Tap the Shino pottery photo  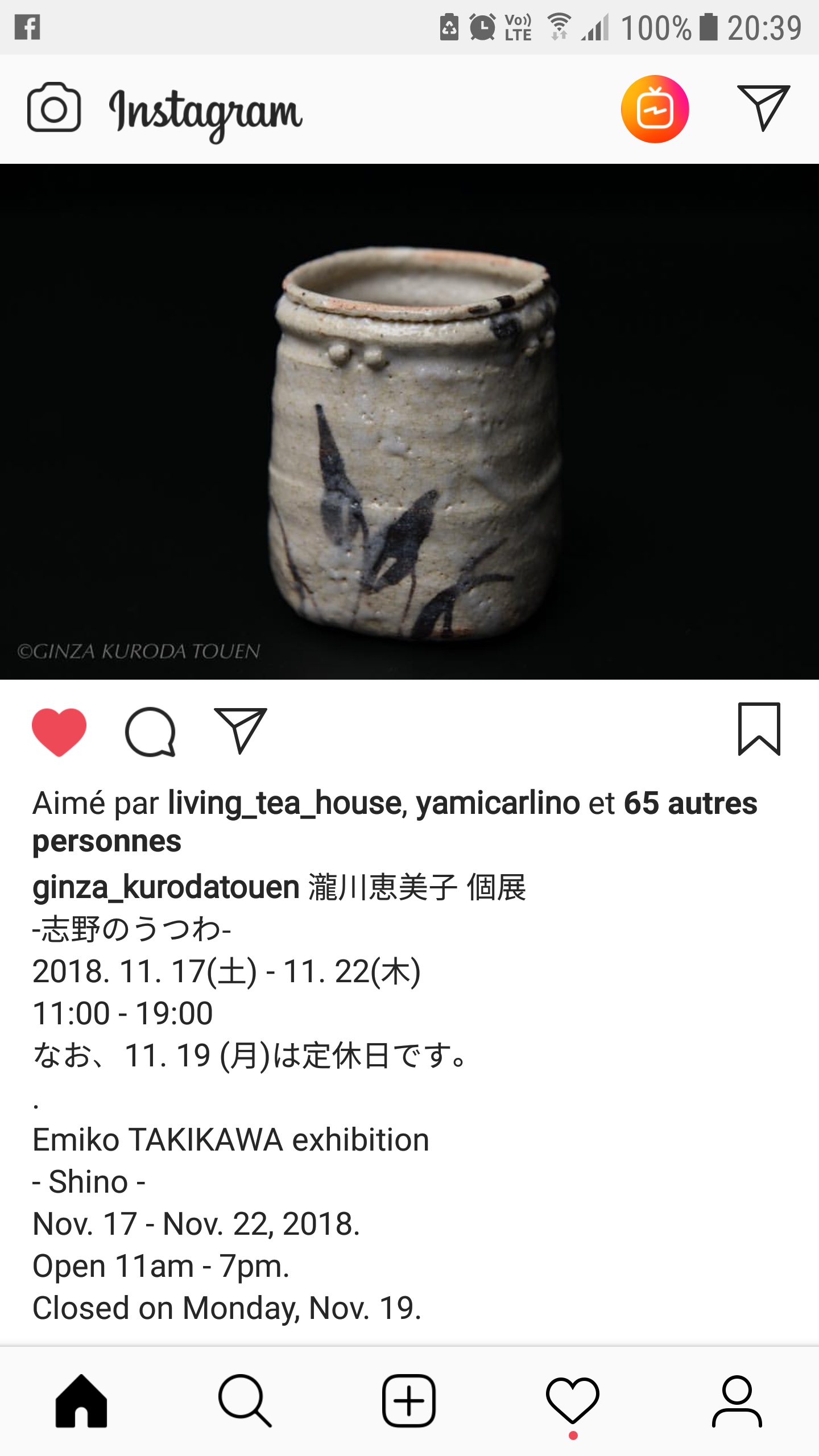tap(409, 421)
